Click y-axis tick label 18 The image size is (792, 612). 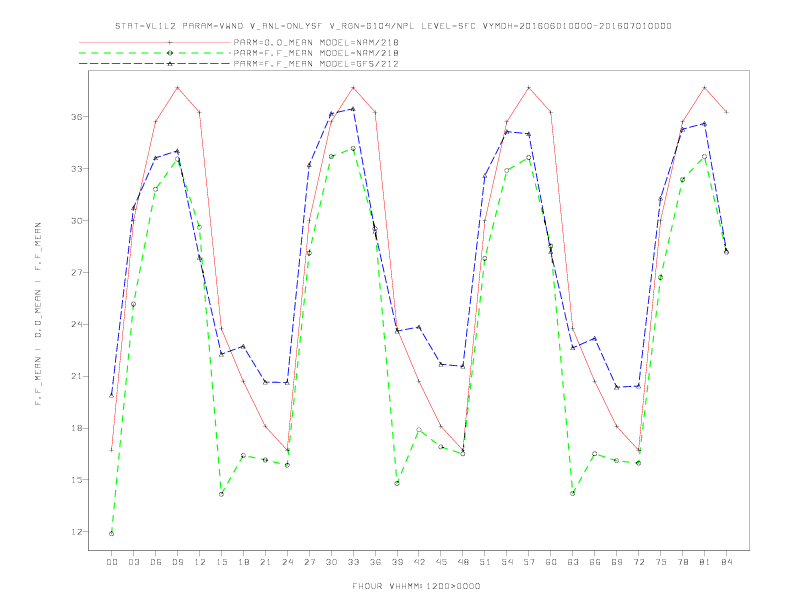click(x=76, y=428)
